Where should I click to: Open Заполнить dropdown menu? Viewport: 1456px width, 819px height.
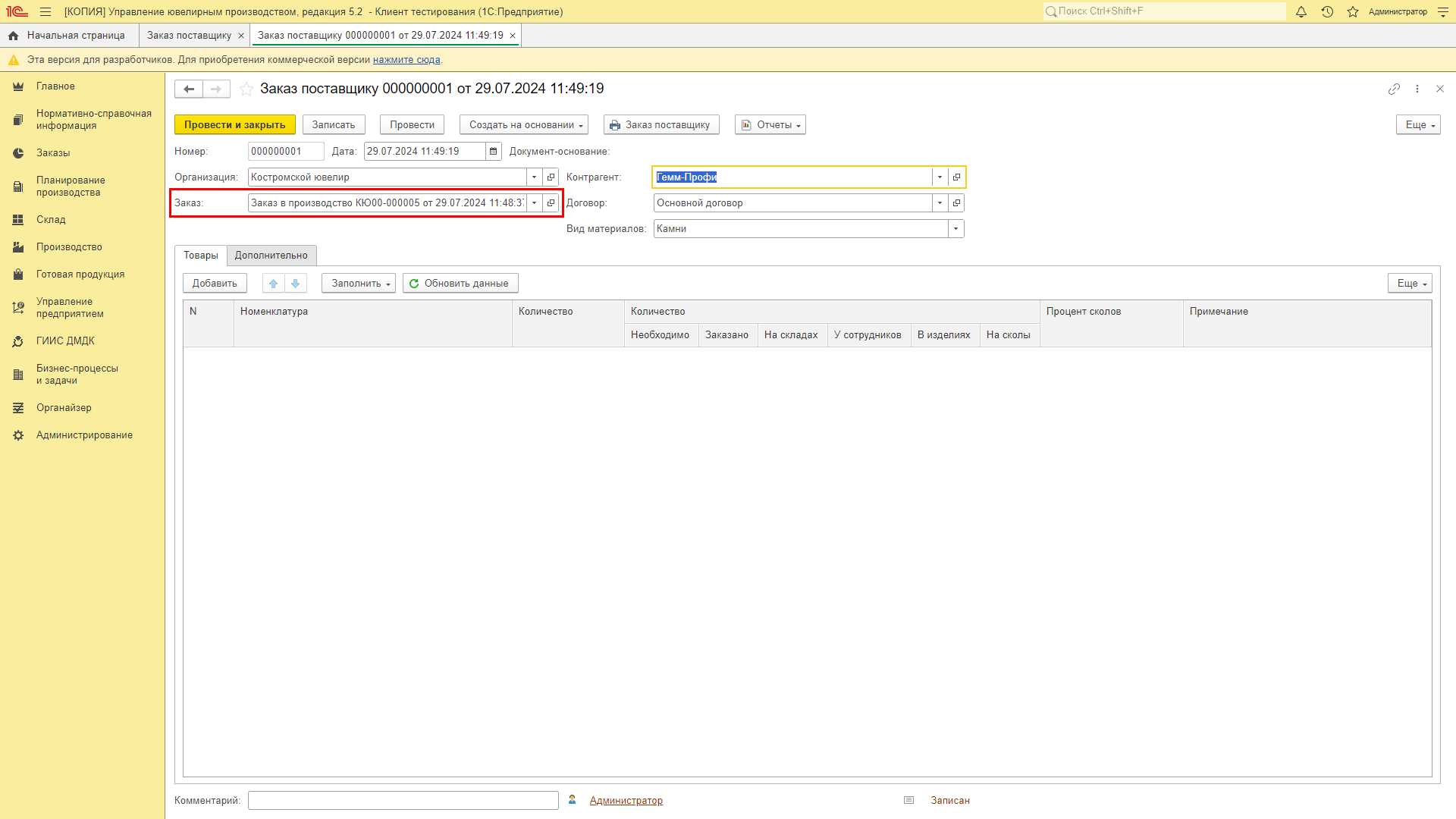[x=359, y=284]
